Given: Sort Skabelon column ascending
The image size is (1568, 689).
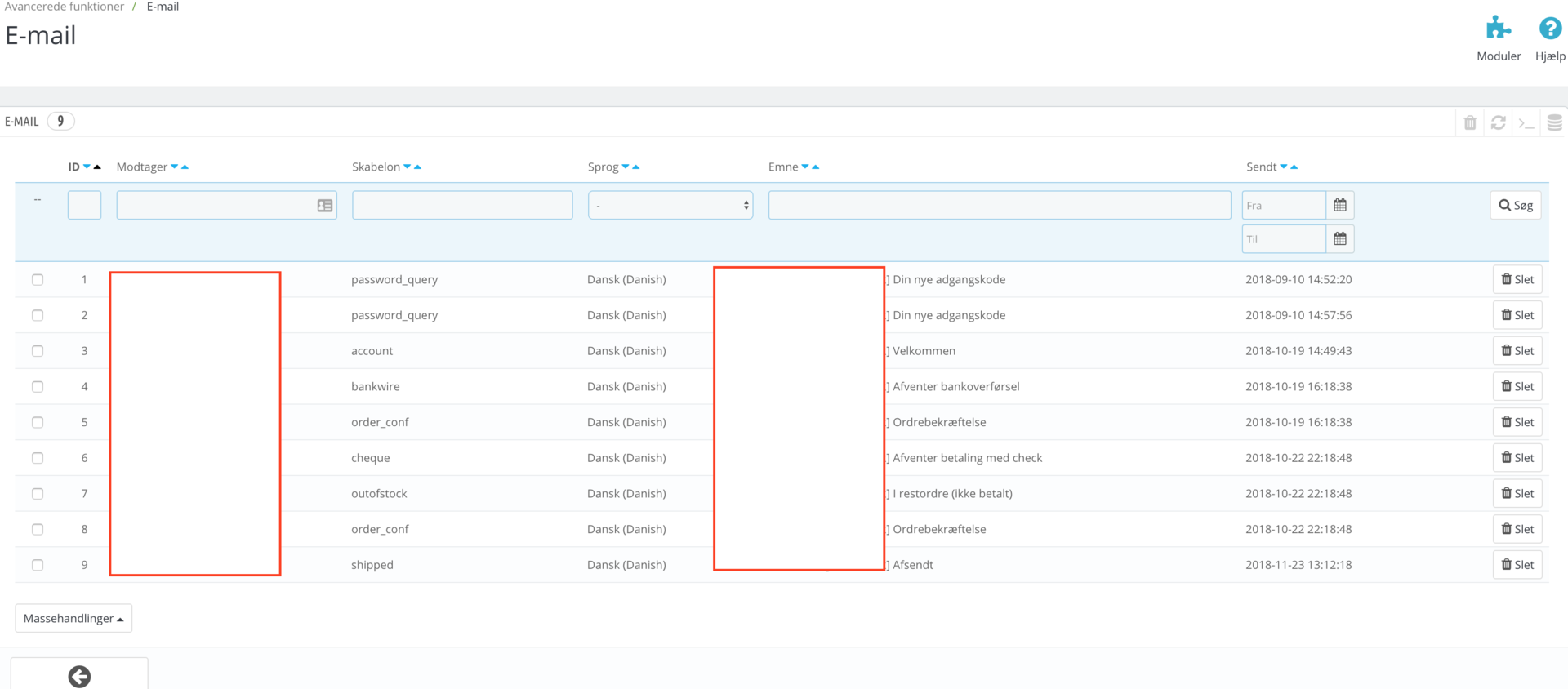Looking at the screenshot, I should click(x=417, y=167).
